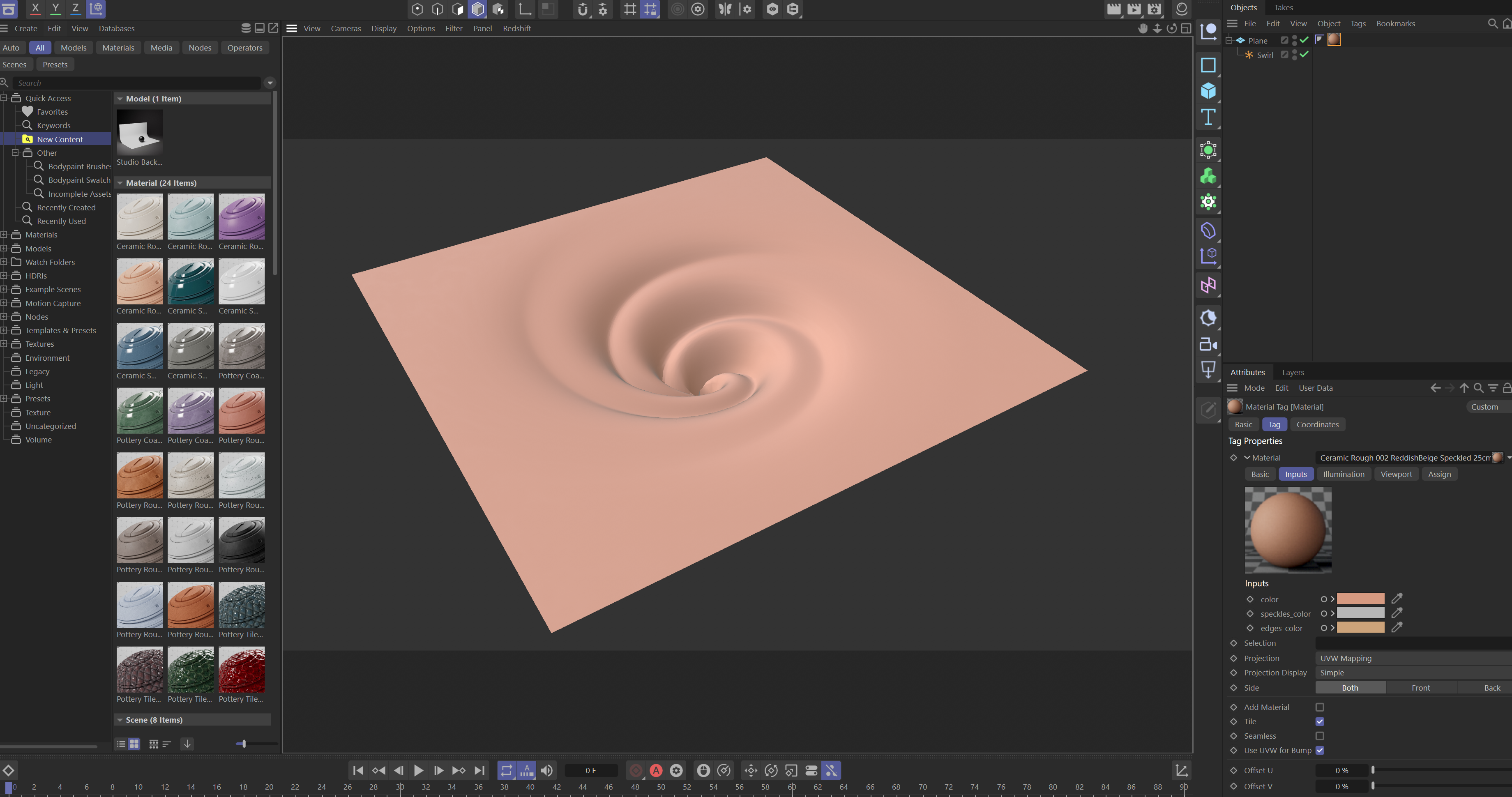Record active objects keyframe
Screen dimensions: 1512x797
click(636, 771)
